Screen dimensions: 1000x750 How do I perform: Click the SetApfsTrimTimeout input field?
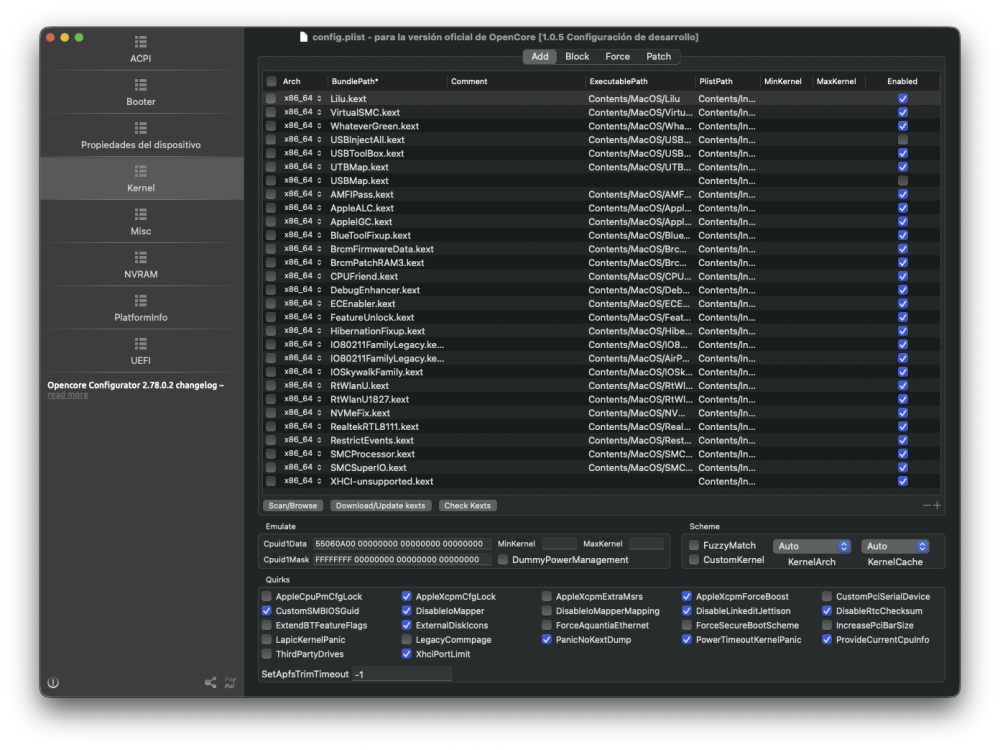[402, 674]
